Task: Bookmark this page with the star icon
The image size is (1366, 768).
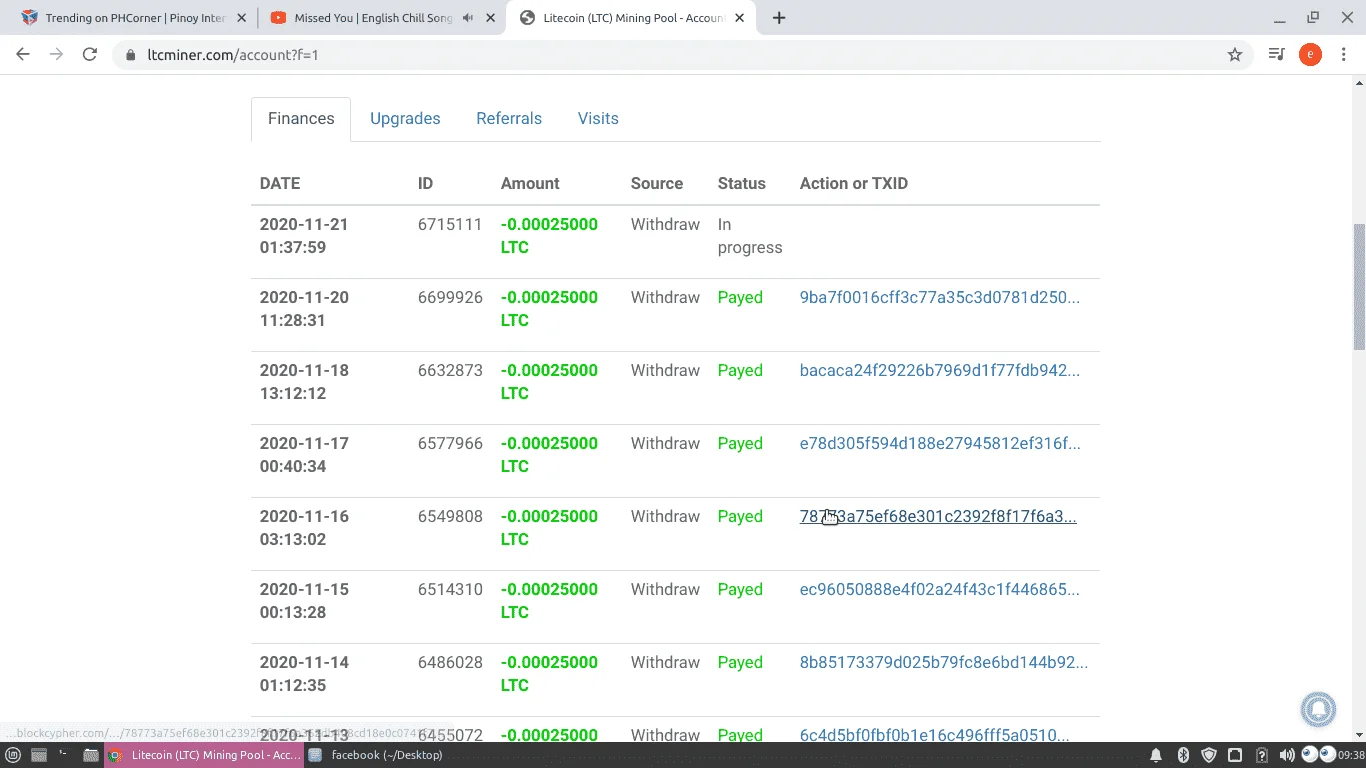Action: tap(1235, 55)
